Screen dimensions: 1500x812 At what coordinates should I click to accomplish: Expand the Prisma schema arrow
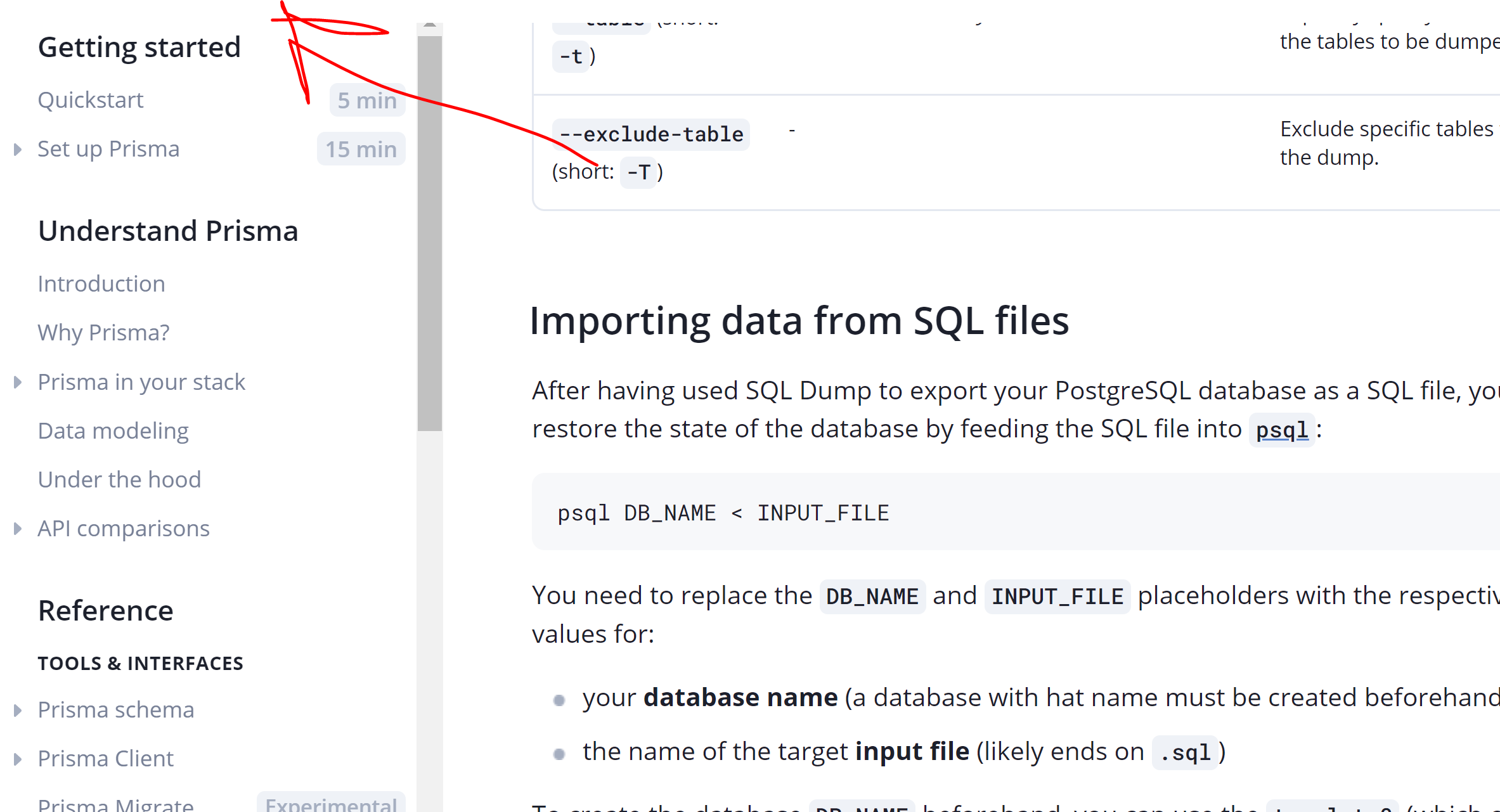(x=18, y=710)
